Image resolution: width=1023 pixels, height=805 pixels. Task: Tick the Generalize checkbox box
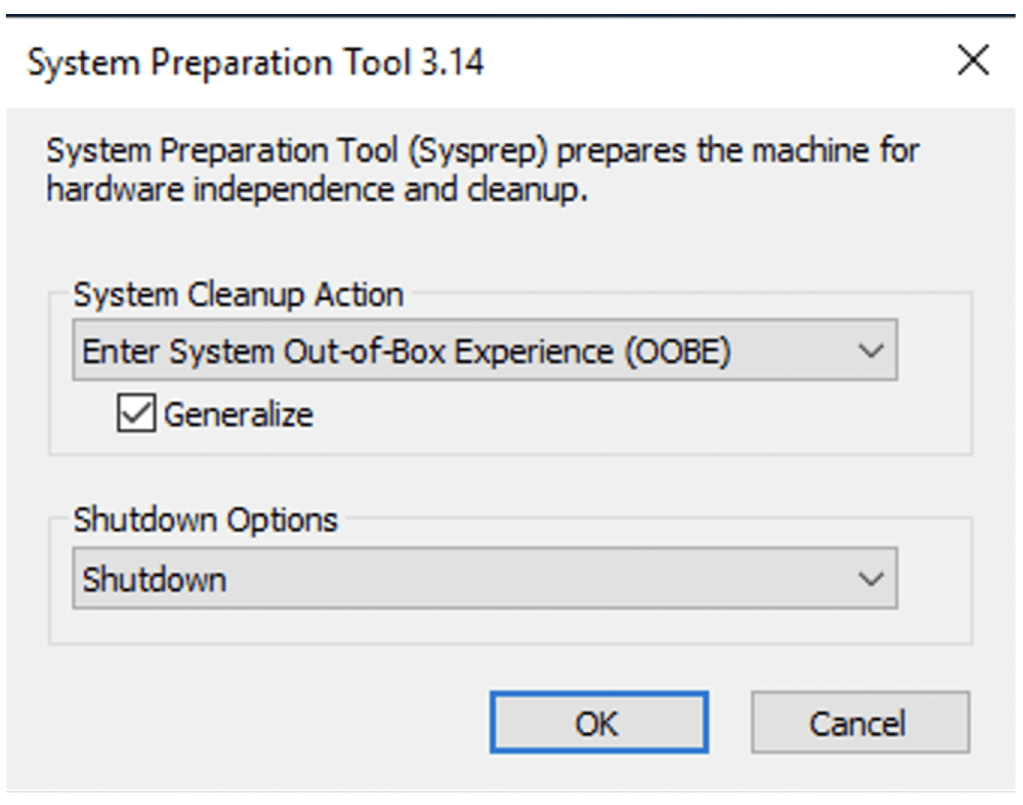click(135, 413)
